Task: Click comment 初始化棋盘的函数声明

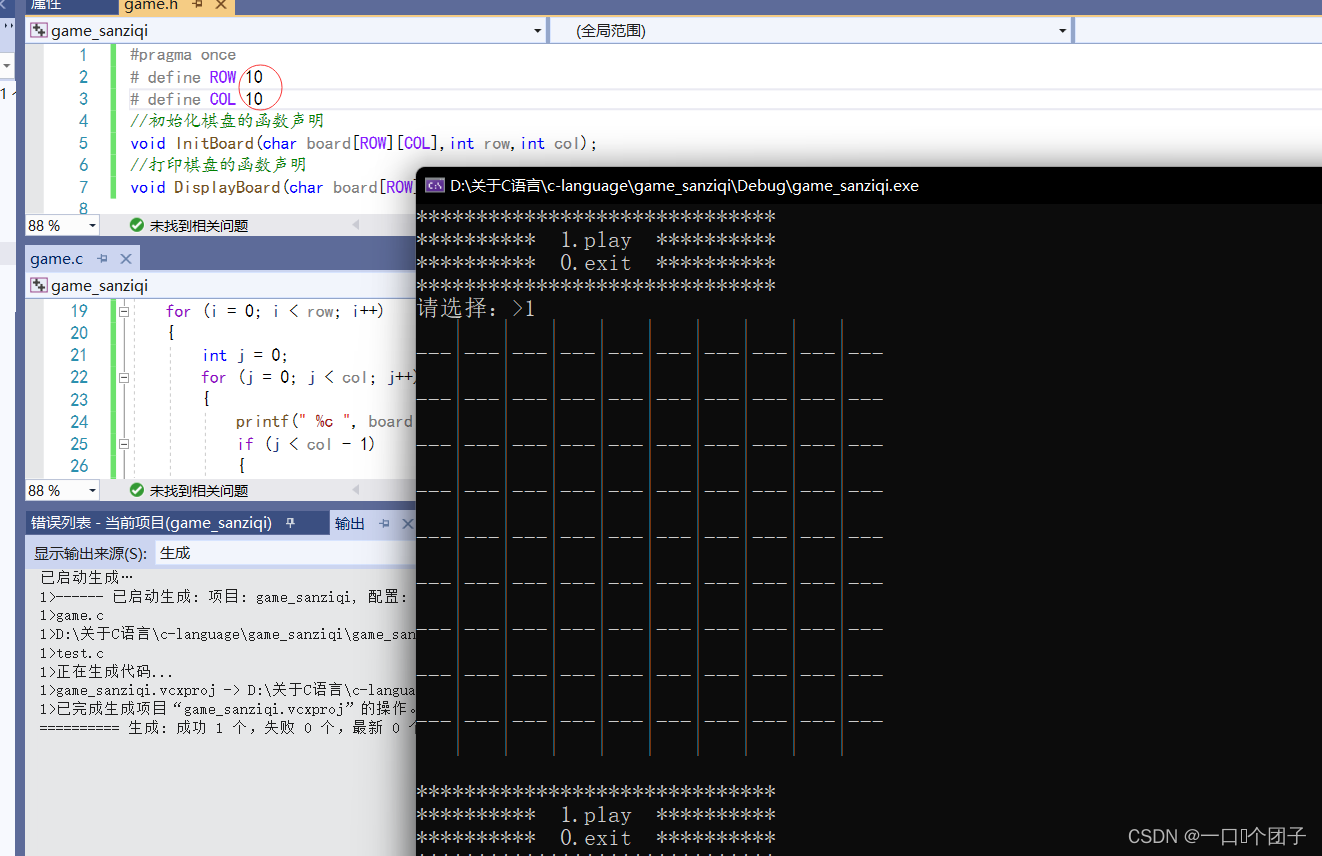Action: 227,121
